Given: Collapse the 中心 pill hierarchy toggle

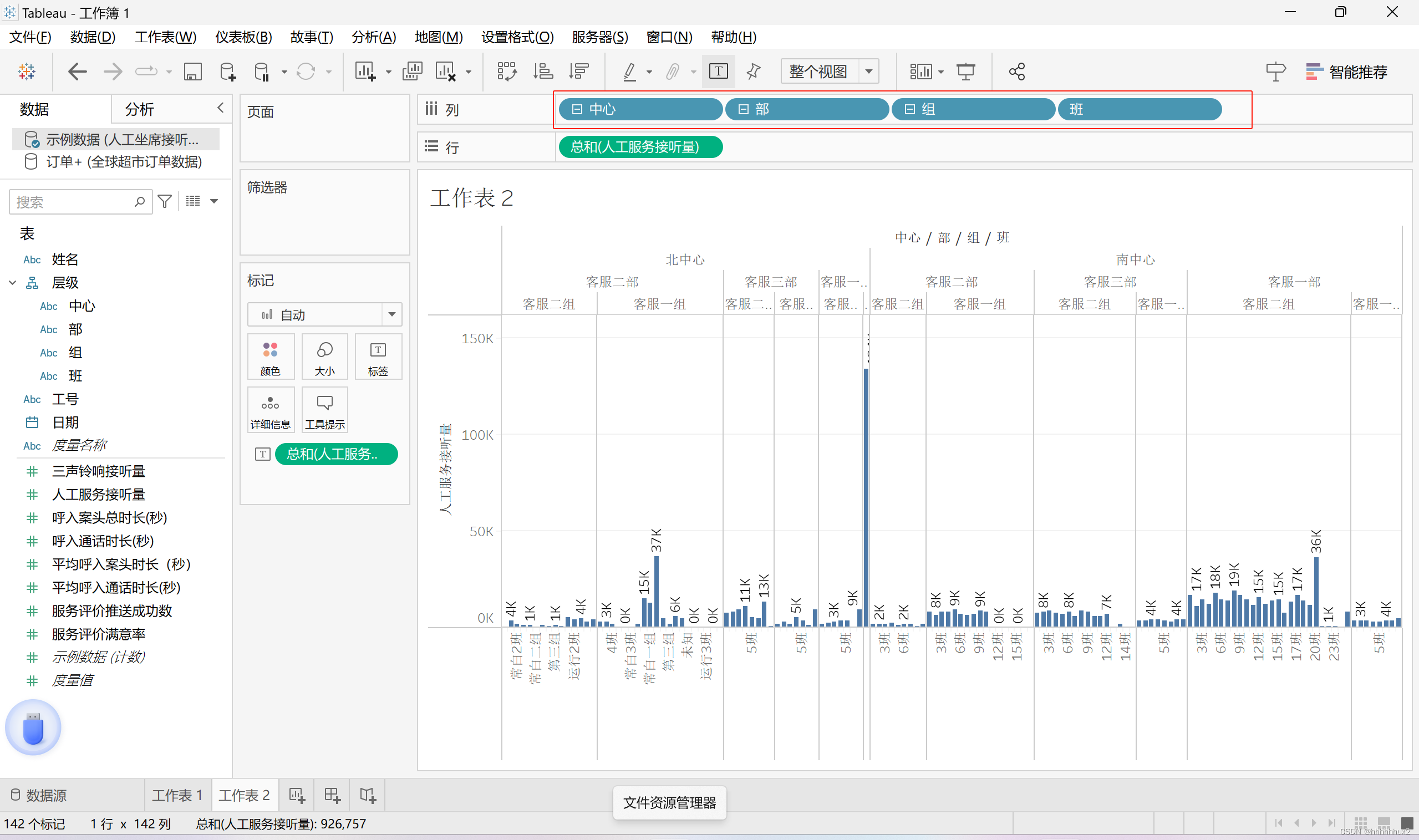Looking at the screenshot, I should point(577,109).
